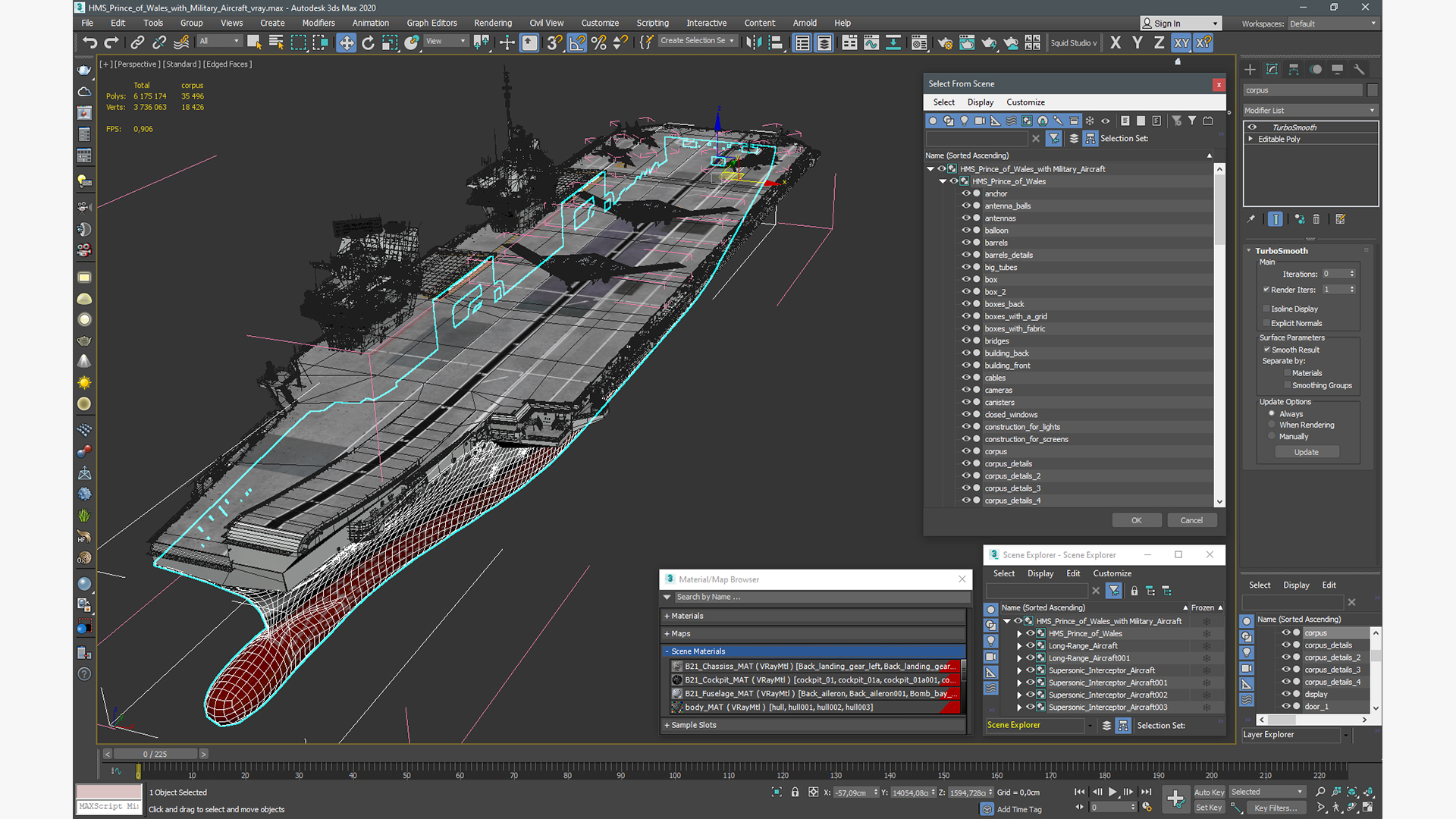This screenshot has height=819, width=1456.
Task: Activate the Select and Rotate tool
Action: pyautogui.click(x=368, y=42)
